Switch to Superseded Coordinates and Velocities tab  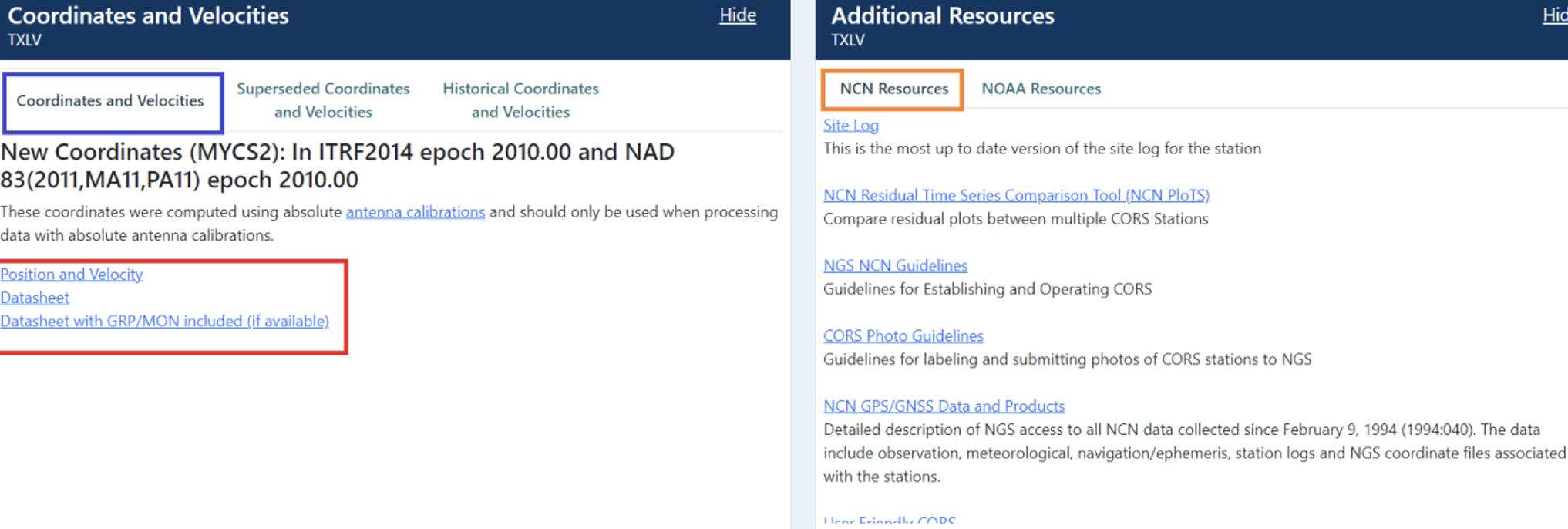pos(323,100)
